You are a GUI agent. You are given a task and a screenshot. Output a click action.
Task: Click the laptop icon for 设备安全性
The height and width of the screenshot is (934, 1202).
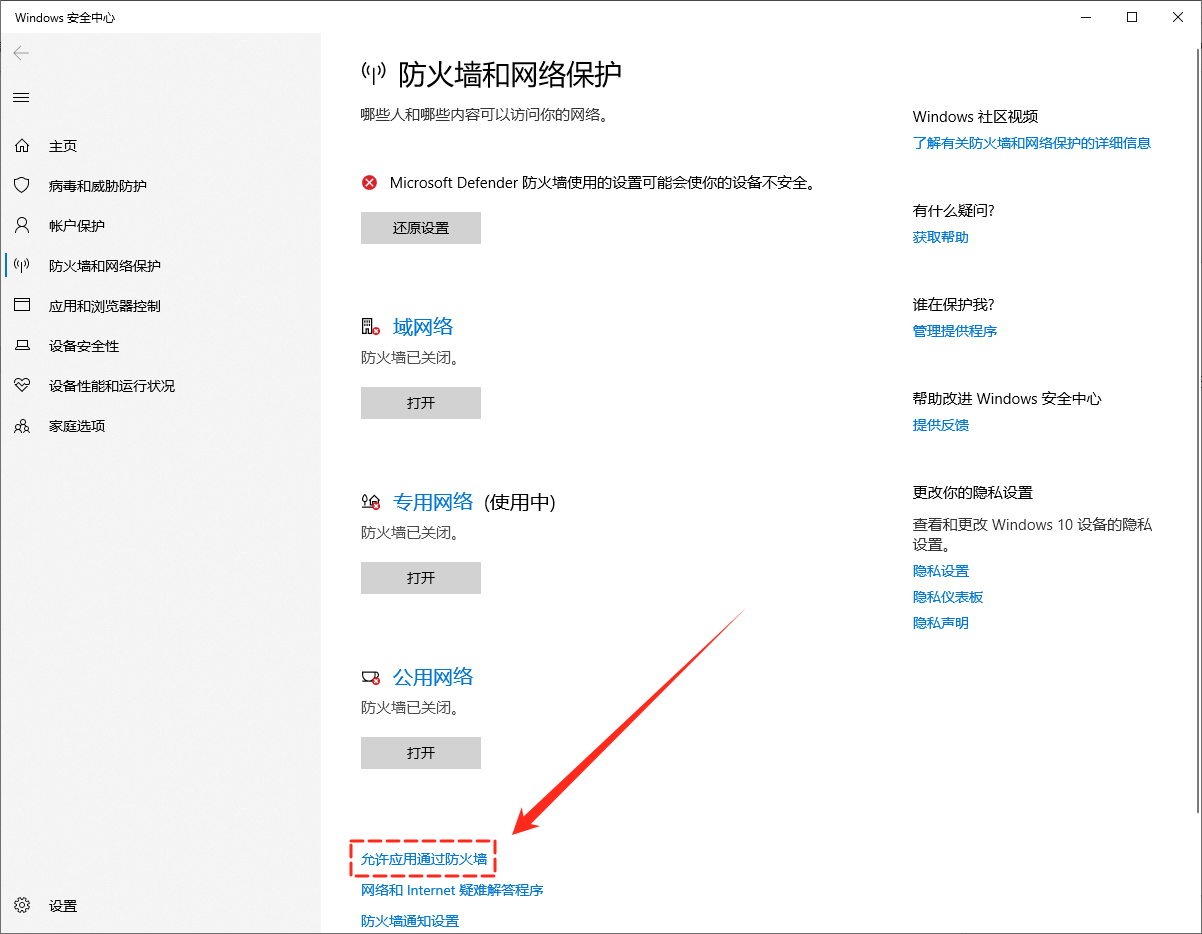pos(22,346)
